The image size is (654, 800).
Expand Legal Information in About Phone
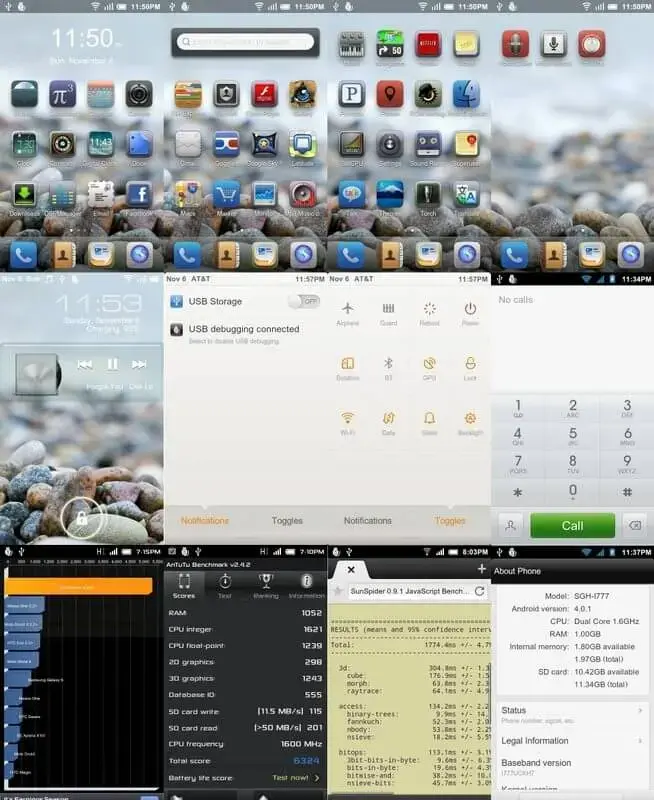point(571,741)
